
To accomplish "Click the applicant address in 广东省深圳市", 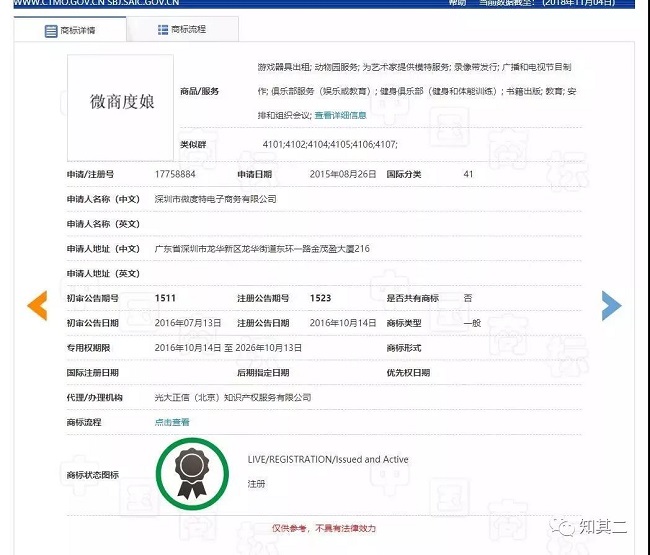I will coord(262,248).
